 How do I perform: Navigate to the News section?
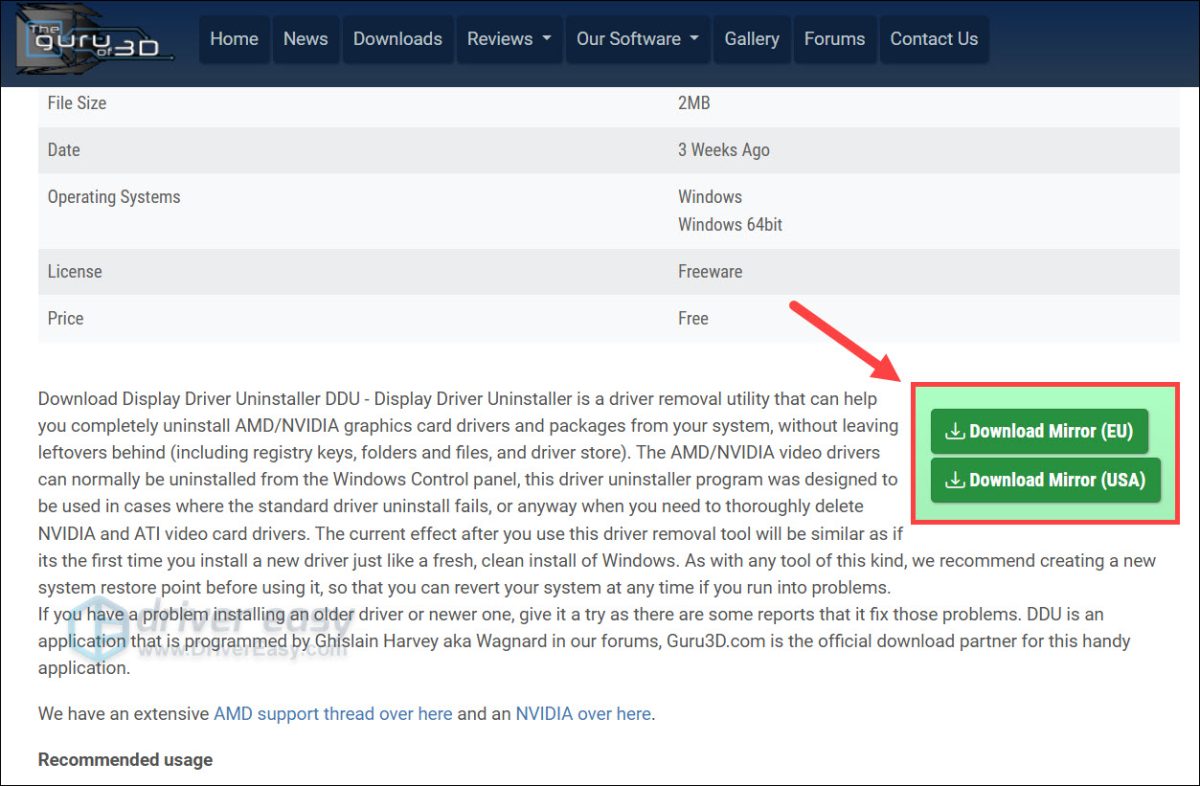pos(305,39)
